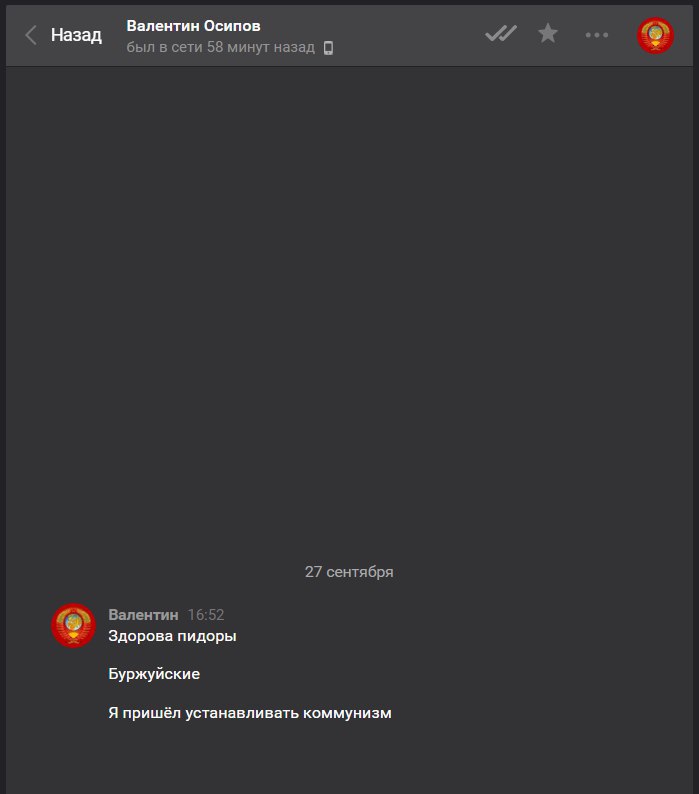
Task: Click the mobile phone device icon
Action: point(328,48)
